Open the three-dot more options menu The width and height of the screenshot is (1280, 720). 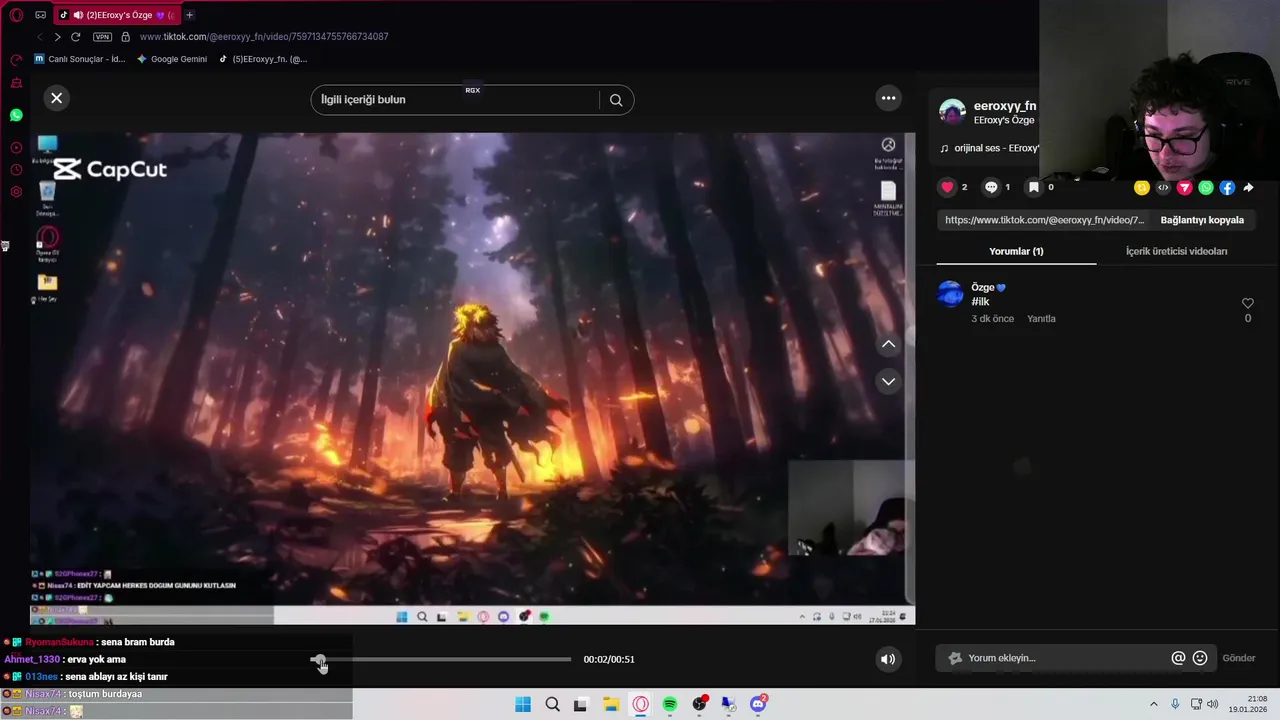click(x=888, y=98)
